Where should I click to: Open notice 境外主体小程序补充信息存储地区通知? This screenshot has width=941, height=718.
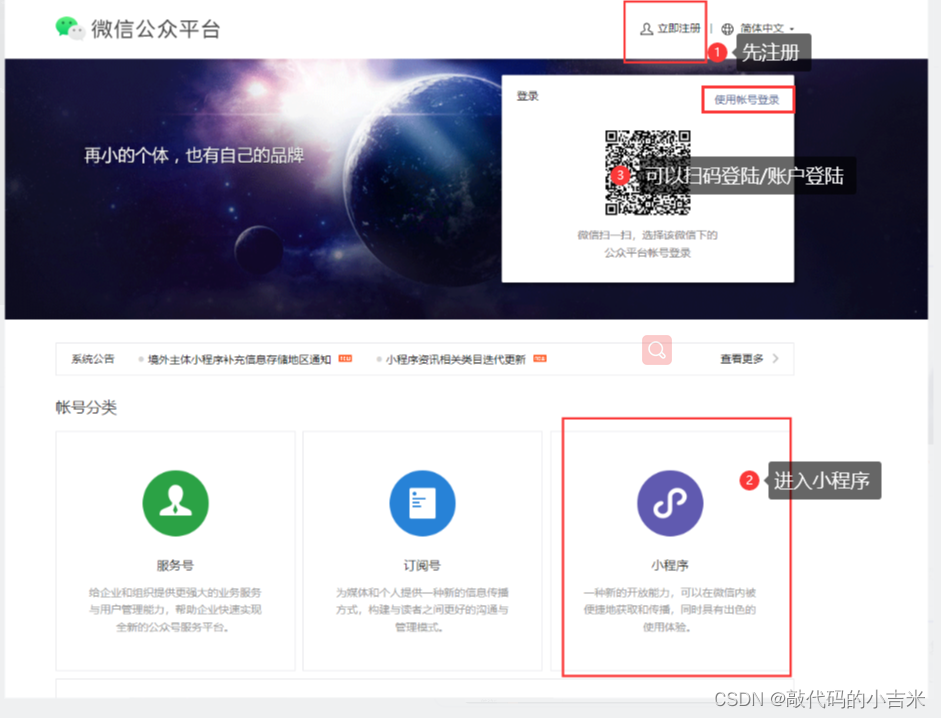point(239,359)
